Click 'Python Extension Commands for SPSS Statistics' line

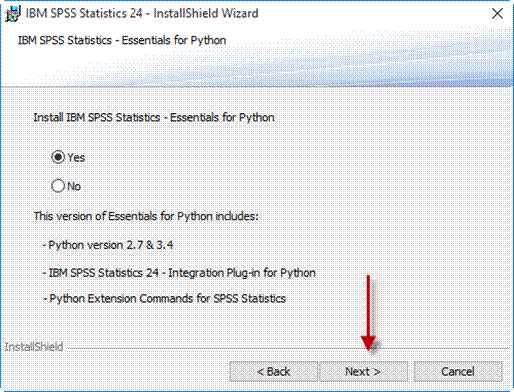164,298
